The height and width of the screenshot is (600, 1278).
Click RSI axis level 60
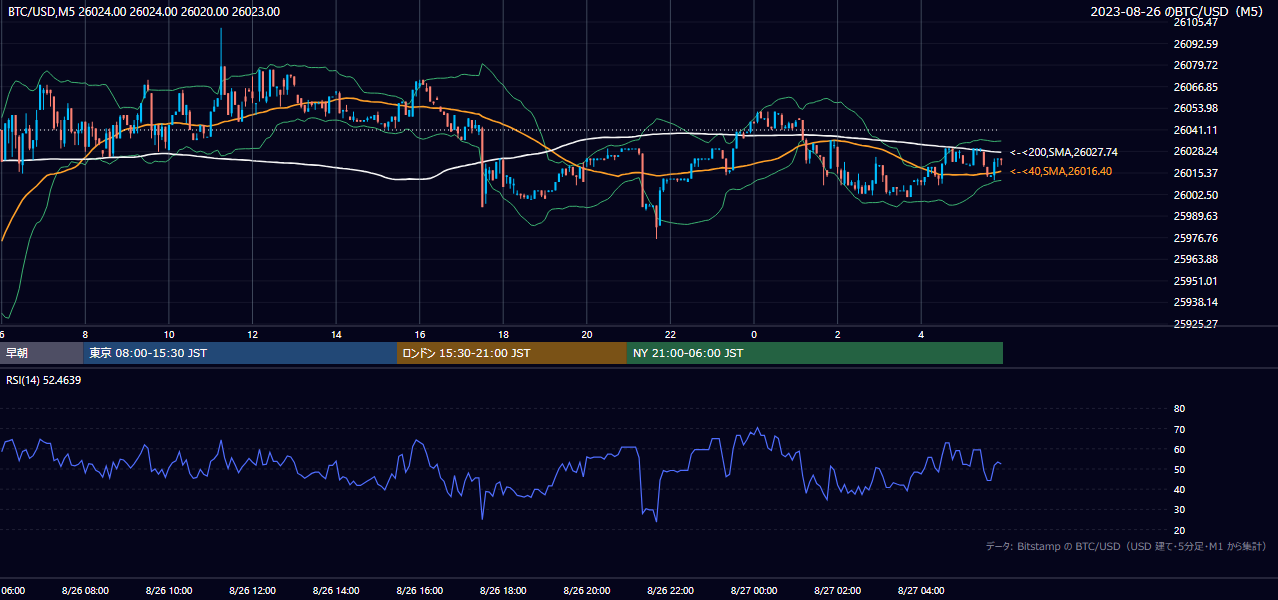tap(1179, 449)
